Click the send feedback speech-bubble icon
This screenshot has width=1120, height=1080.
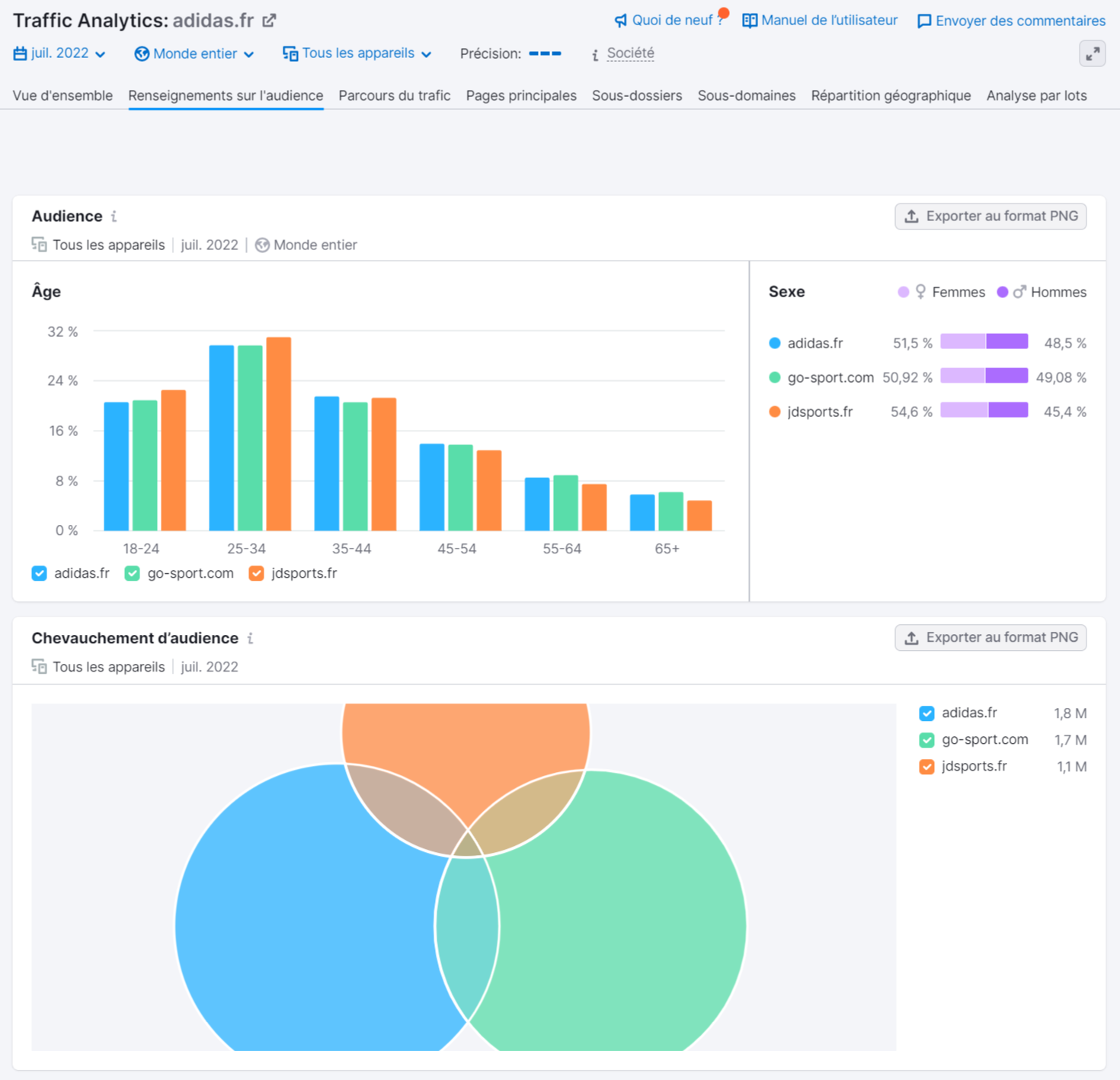pyautogui.click(x=924, y=21)
